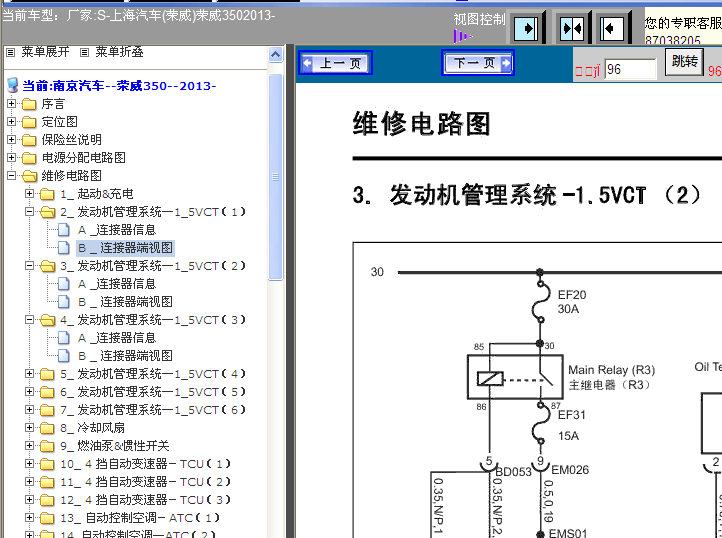Click the 'Main Relay (R3)' label in diagram

click(x=611, y=370)
